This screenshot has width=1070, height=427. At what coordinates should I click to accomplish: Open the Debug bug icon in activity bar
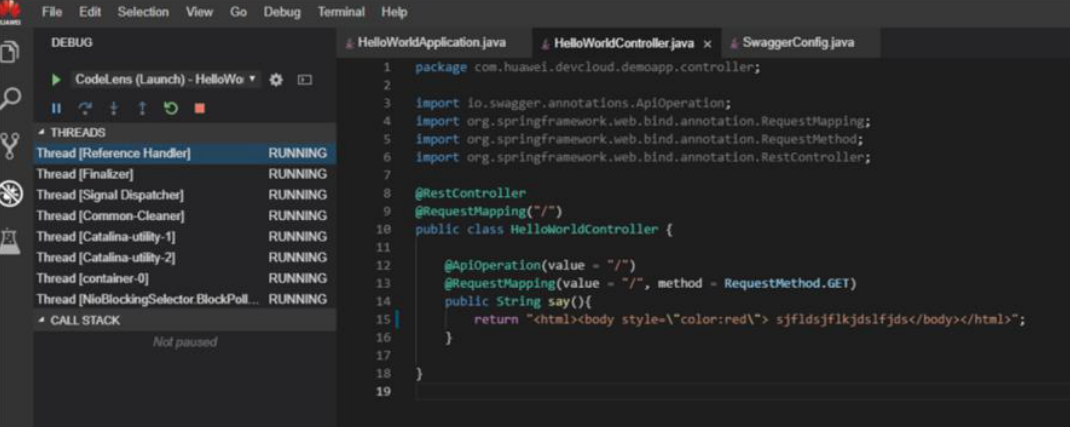10,194
